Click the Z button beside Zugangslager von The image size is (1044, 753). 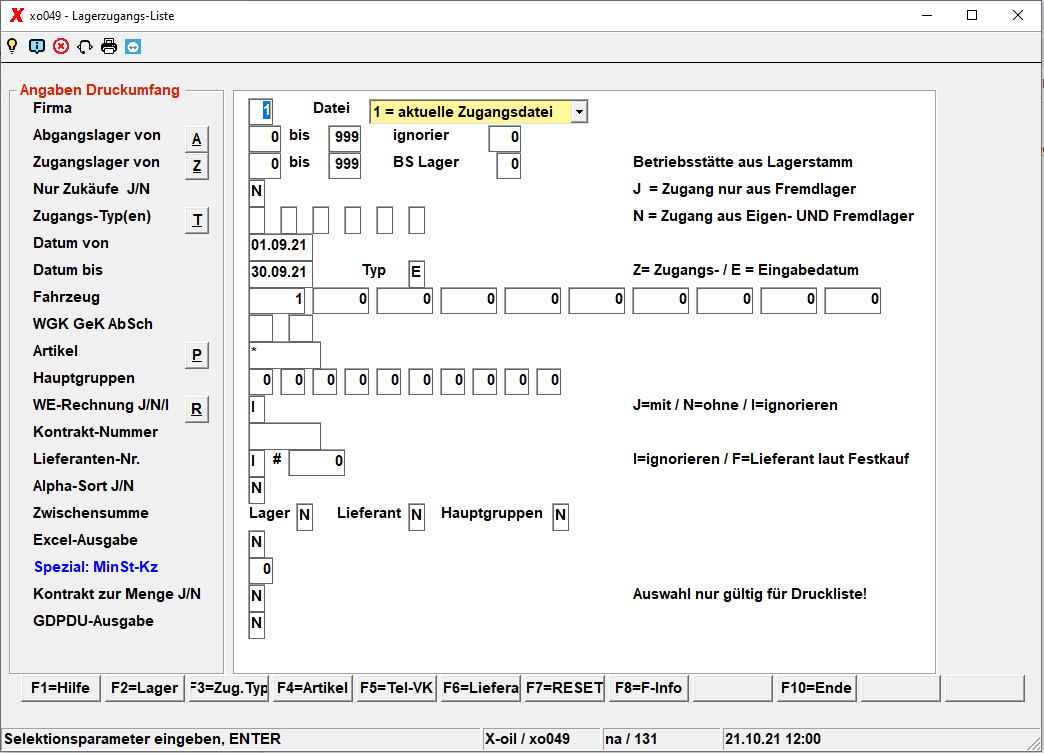pos(196,166)
